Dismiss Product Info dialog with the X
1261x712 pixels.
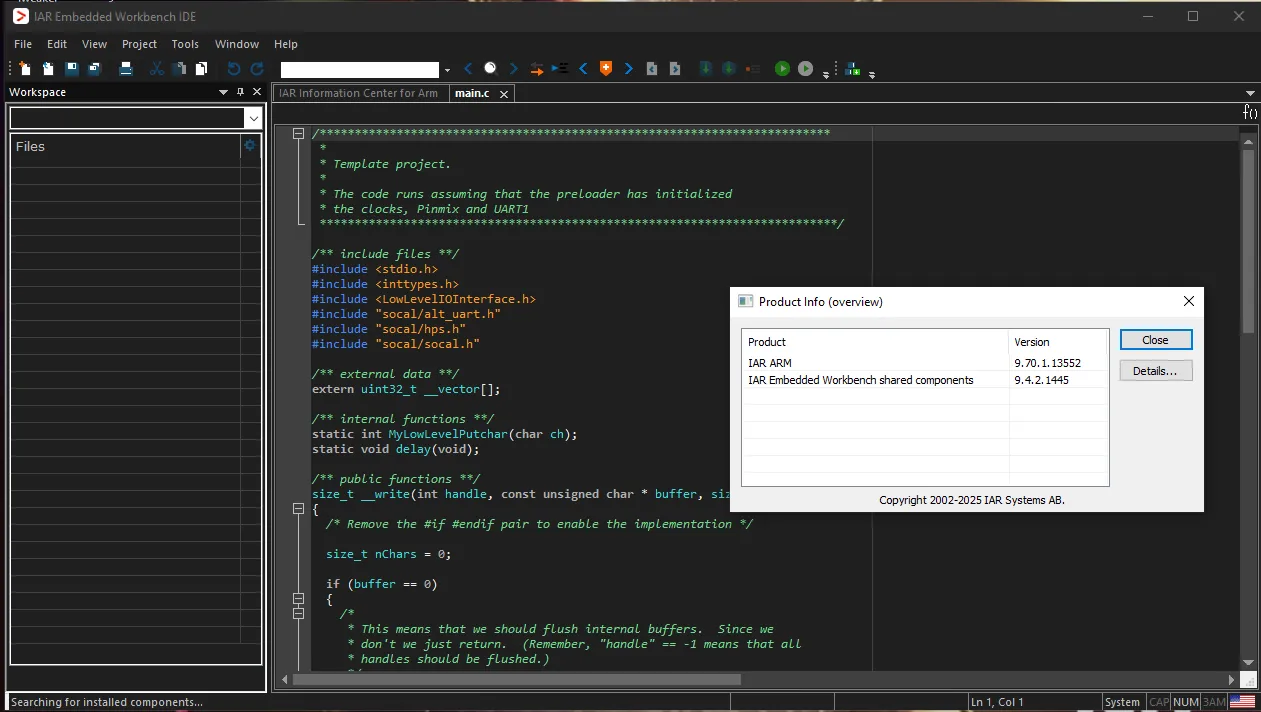pyautogui.click(x=1188, y=301)
